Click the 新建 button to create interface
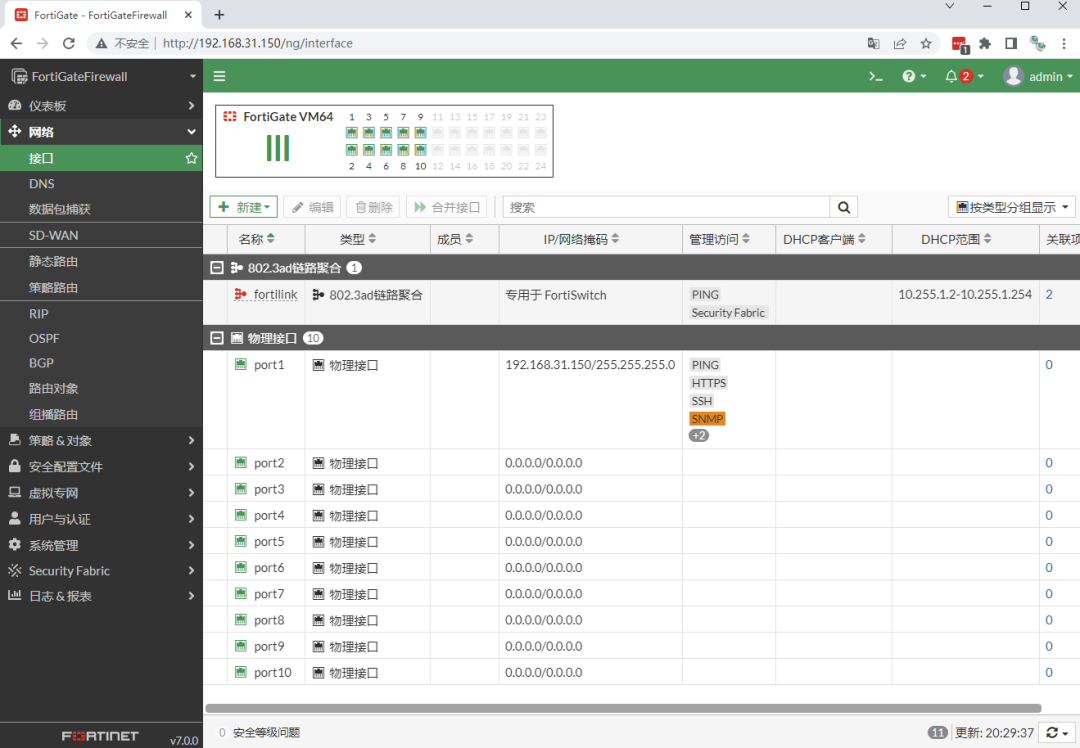This screenshot has width=1080, height=748. pyautogui.click(x=243, y=206)
